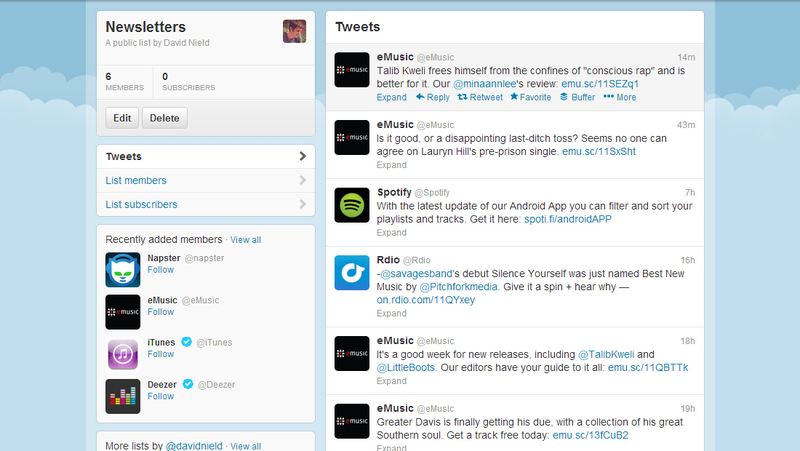
Task: Open @LittleBoots mention link
Action: (x=406, y=368)
